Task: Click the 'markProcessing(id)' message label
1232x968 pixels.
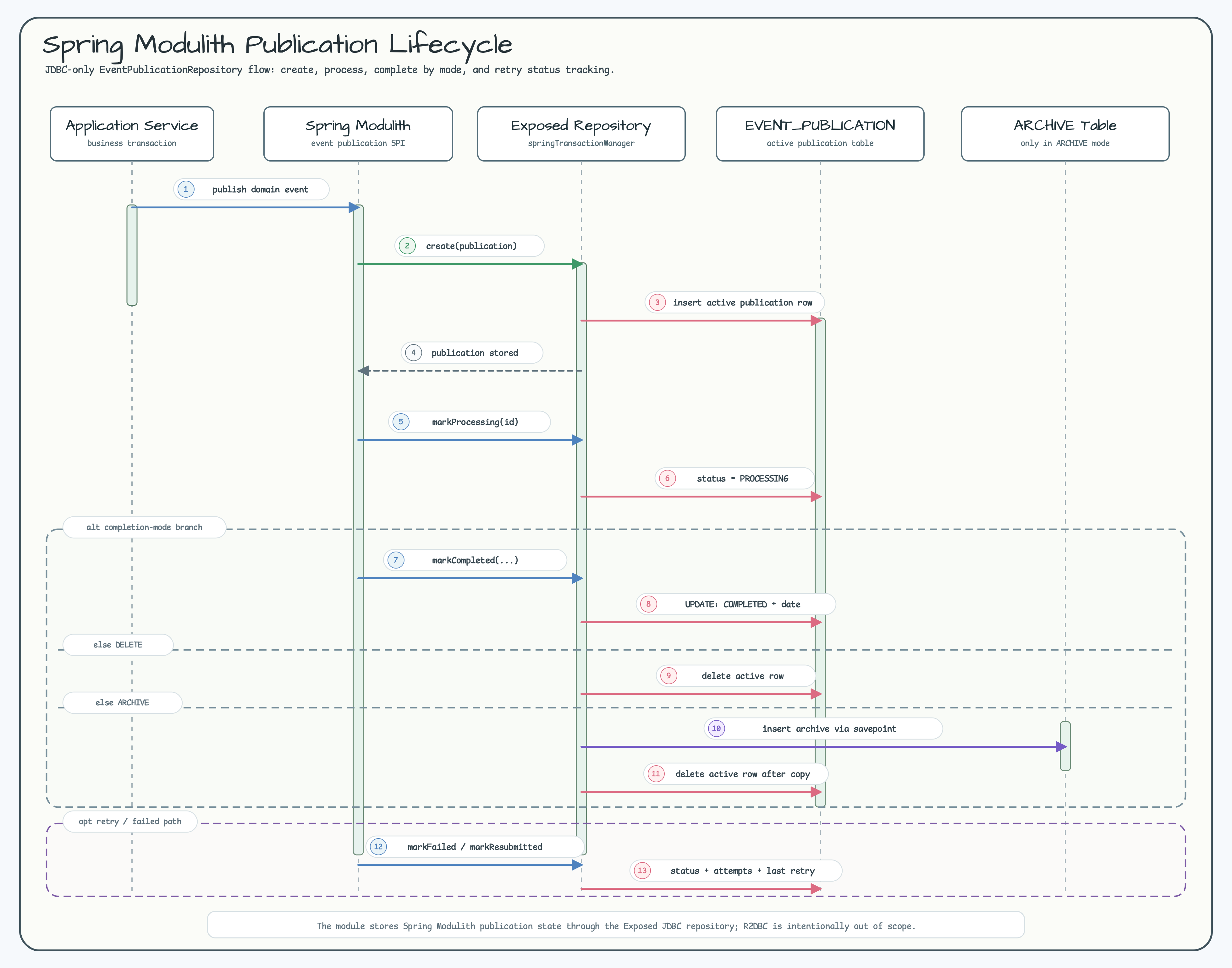Action: (x=469, y=422)
